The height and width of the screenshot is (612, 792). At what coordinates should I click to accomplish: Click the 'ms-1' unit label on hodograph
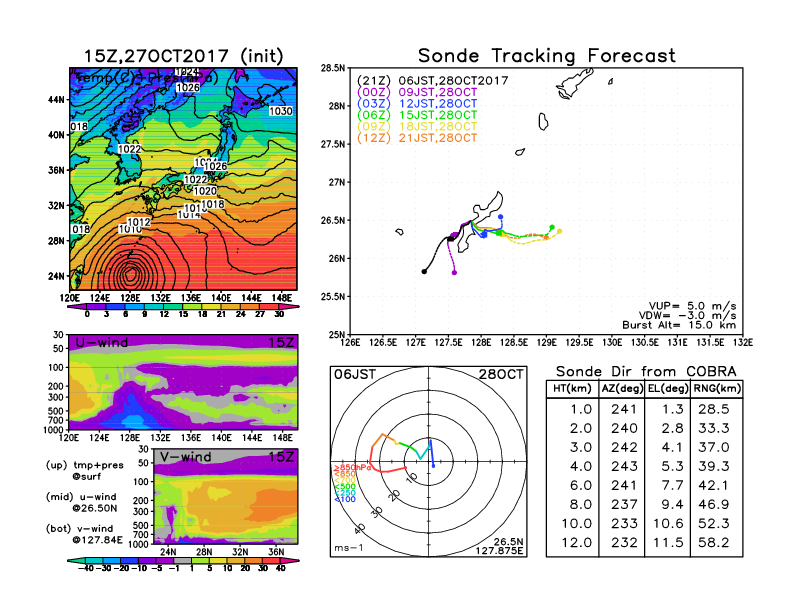[349, 548]
